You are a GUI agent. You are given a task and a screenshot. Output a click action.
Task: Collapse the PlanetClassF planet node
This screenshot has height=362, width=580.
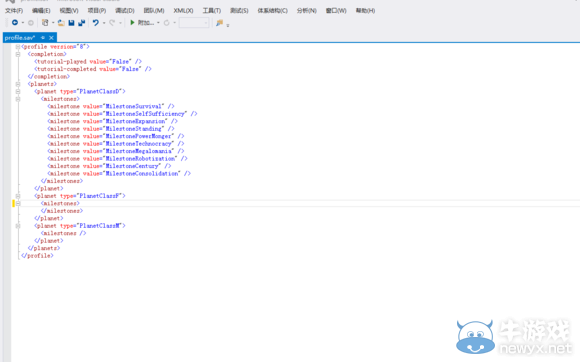(18, 196)
